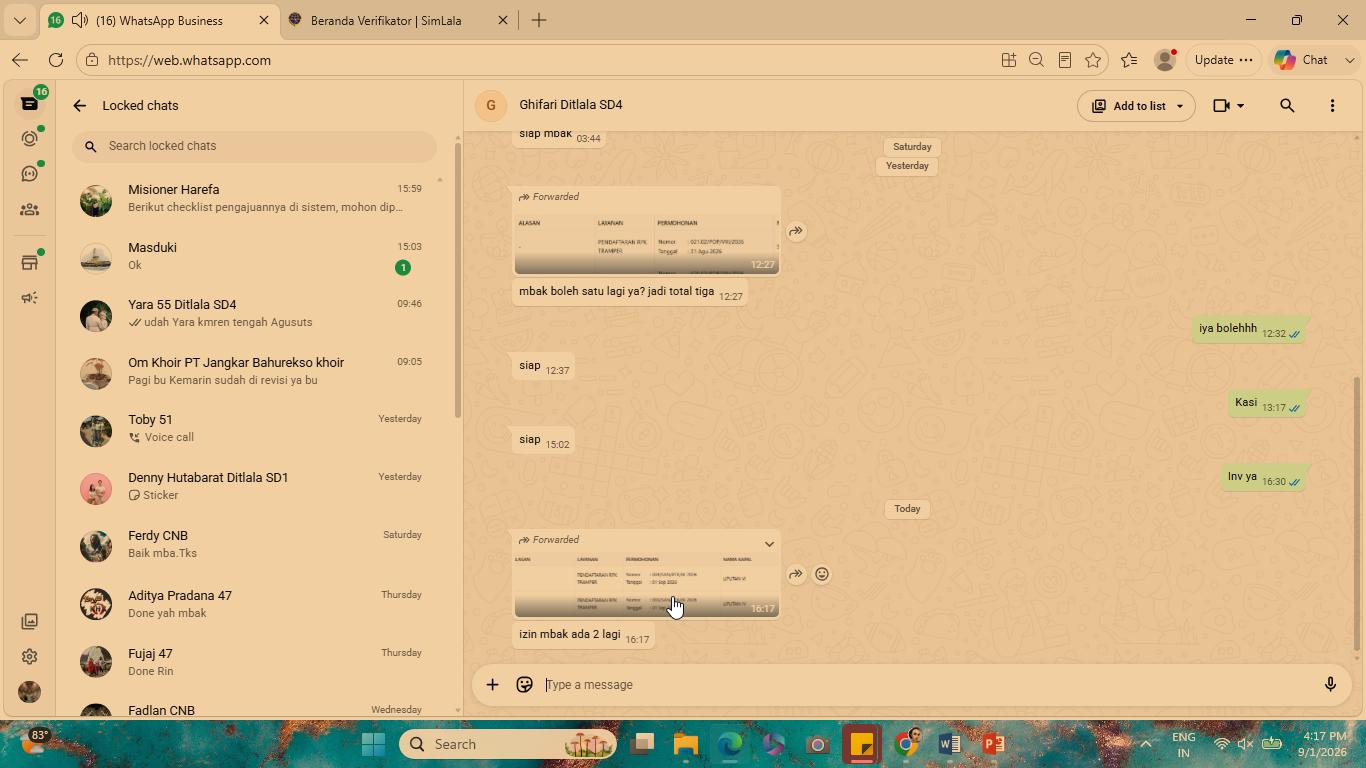1366x768 pixels.
Task: Search within the Ghifari chat
Action: (x=1287, y=106)
